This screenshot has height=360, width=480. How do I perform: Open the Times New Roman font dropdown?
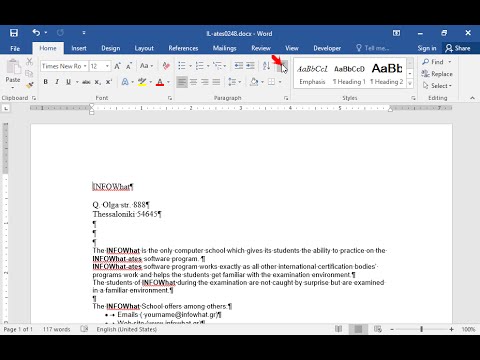pos(85,66)
